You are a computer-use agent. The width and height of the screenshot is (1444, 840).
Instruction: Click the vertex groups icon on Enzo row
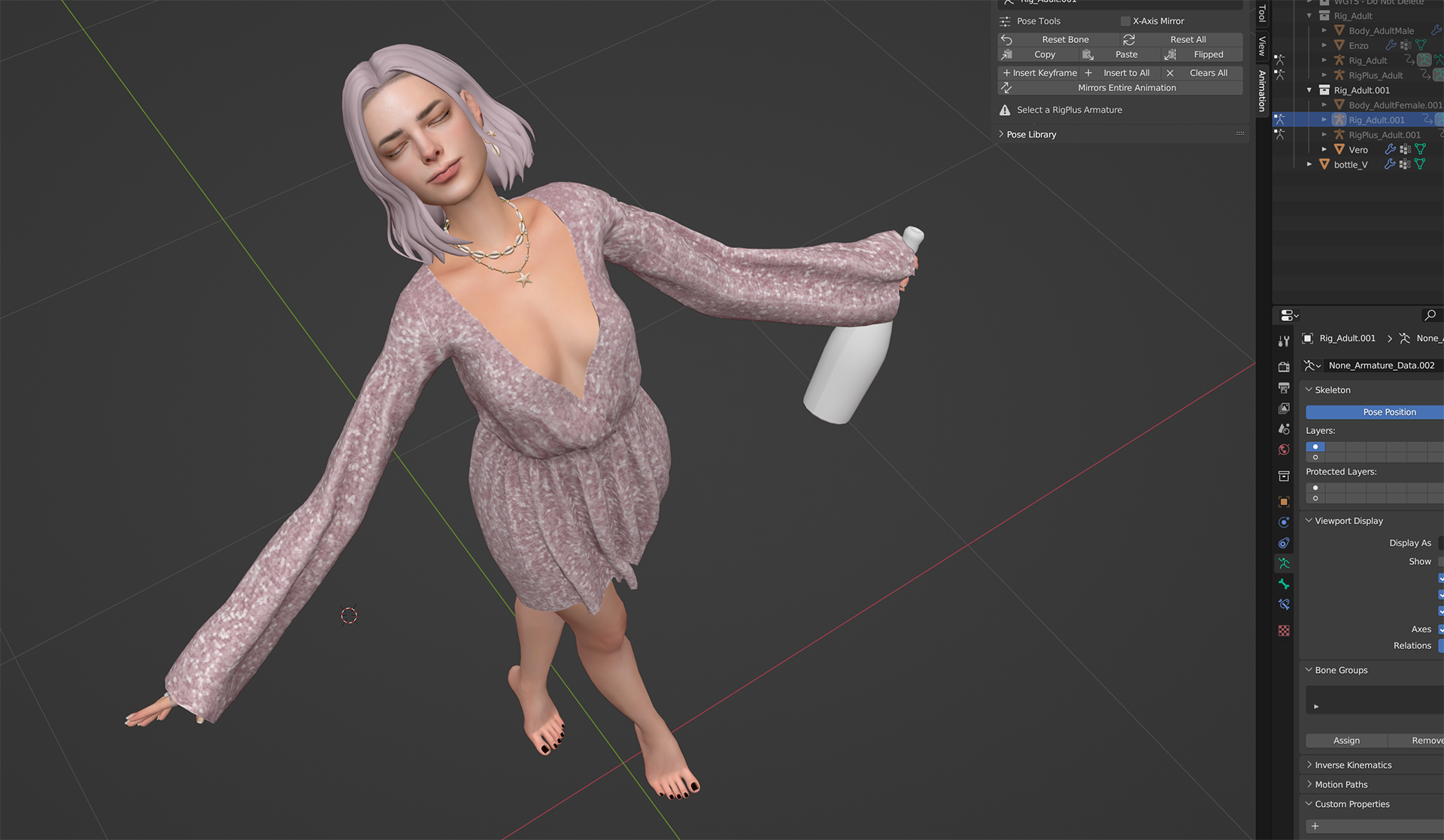[1405, 45]
